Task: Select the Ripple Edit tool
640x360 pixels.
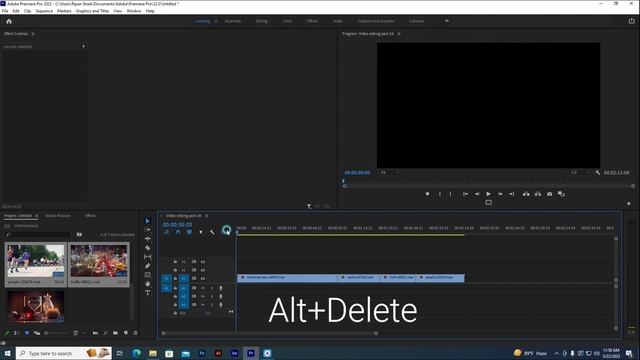Action: [x=148, y=239]
